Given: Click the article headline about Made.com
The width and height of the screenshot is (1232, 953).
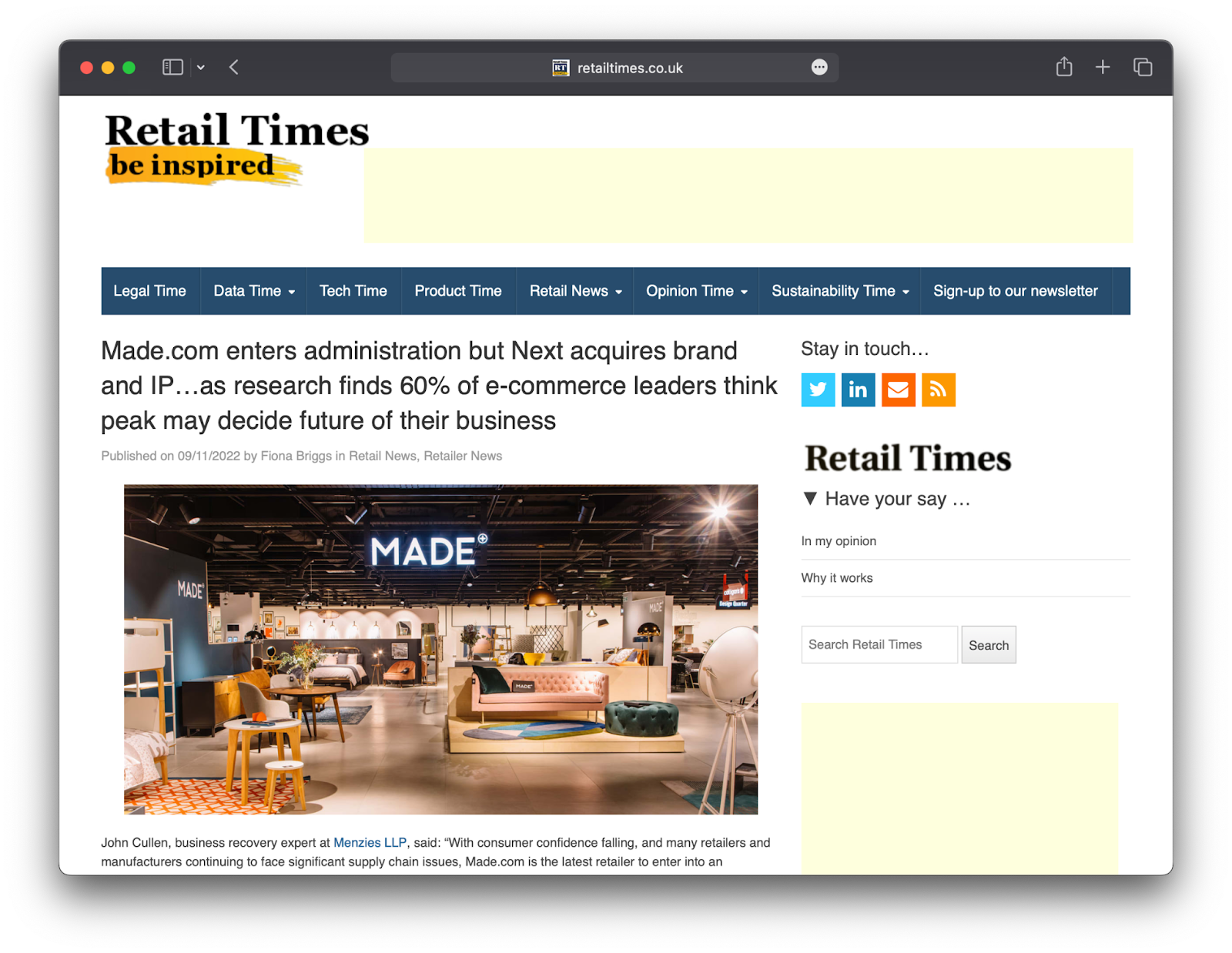Looking at the screenshot, I should pyautogui.click(x=439, y=386).
